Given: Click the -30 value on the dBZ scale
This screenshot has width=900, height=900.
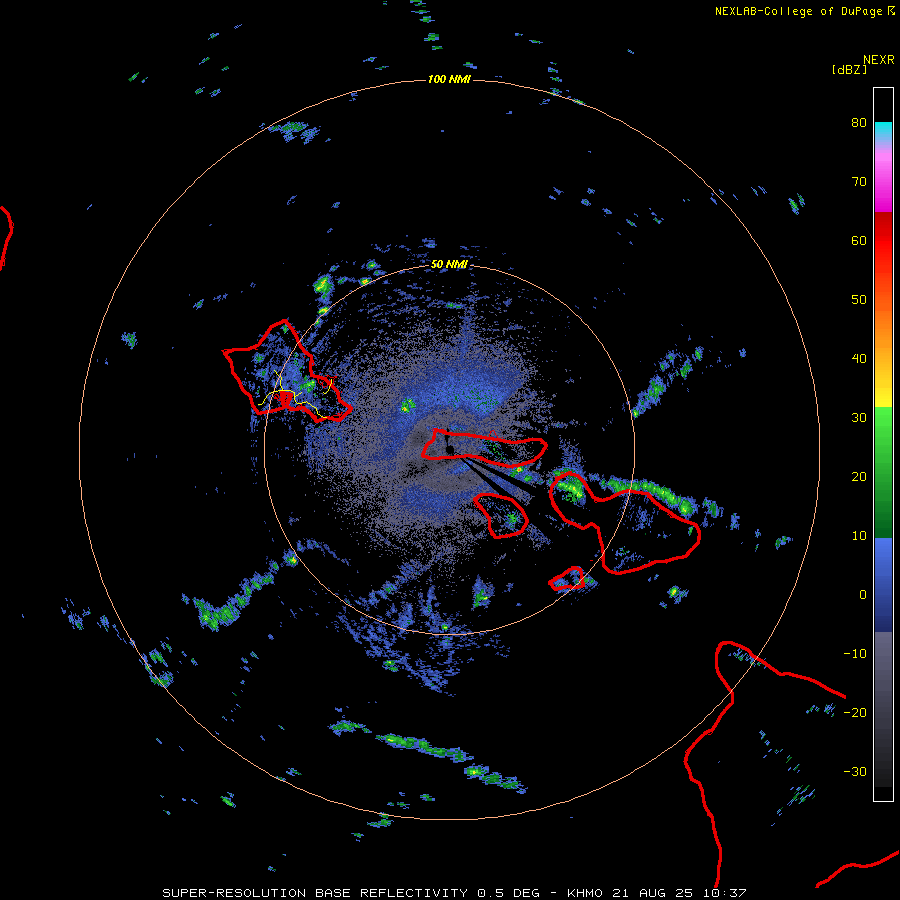Looking at the screenshot, I should [x=855, y=771].
